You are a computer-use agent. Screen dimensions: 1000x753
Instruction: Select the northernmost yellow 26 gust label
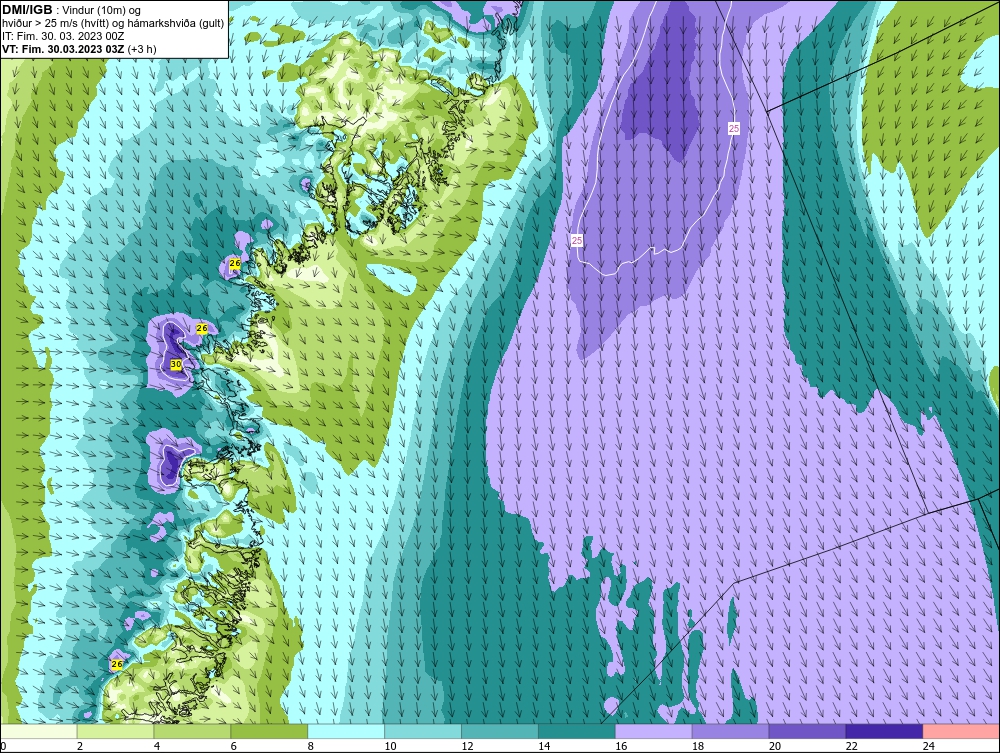pos(235,263)
